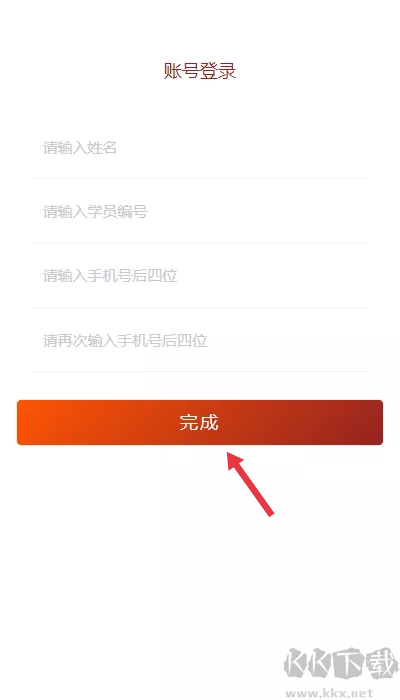Click the divider line under 请输入姓名
The height and width of the screenshot is (700, 400).
[200, 179]
